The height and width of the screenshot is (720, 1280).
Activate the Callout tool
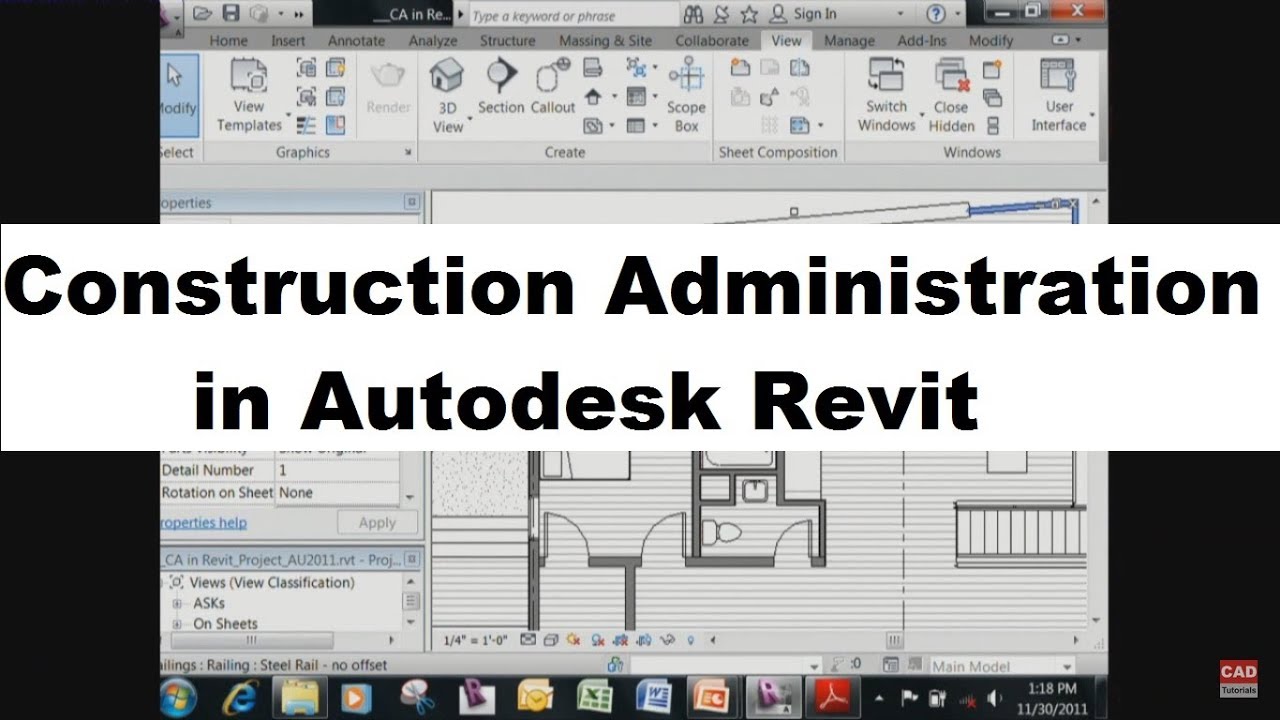click(553, 87)
